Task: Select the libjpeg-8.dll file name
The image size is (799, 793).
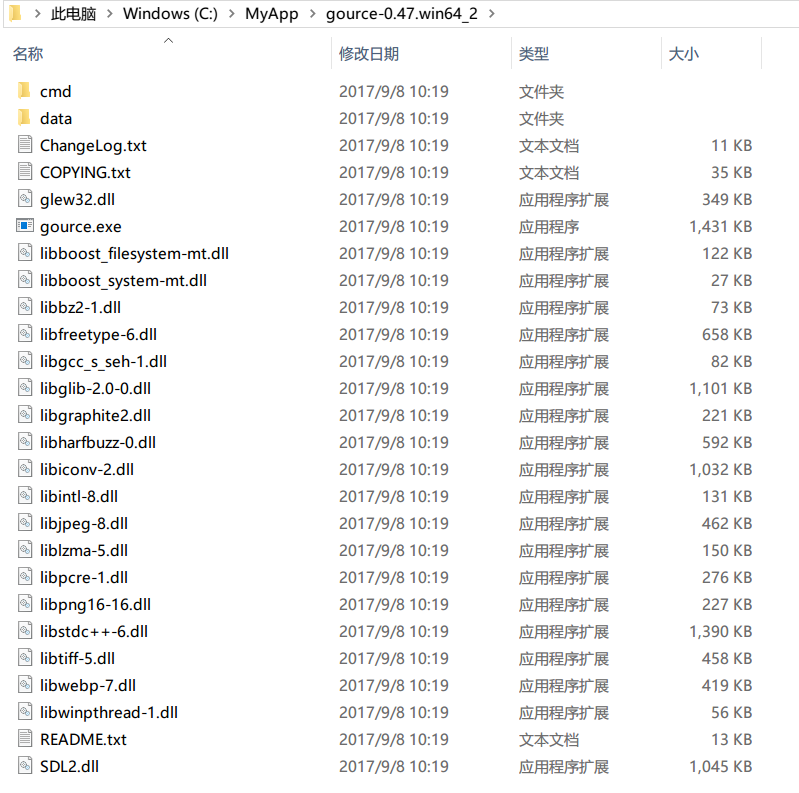Action: click(x=84, y=523)
